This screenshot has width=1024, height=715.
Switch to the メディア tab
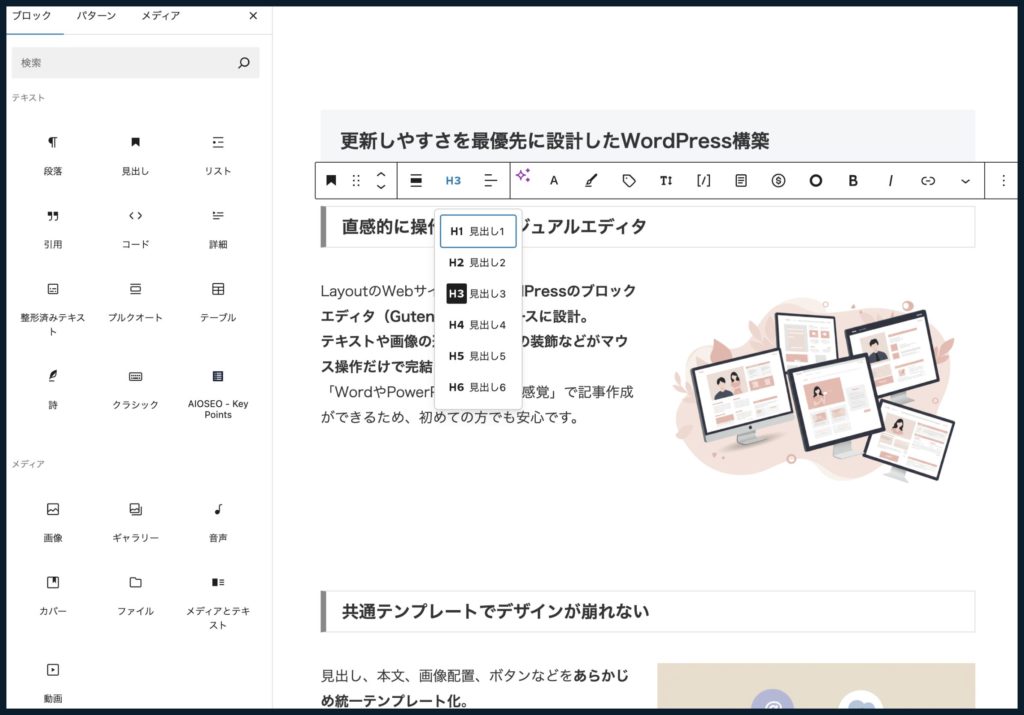click(161, 16)
